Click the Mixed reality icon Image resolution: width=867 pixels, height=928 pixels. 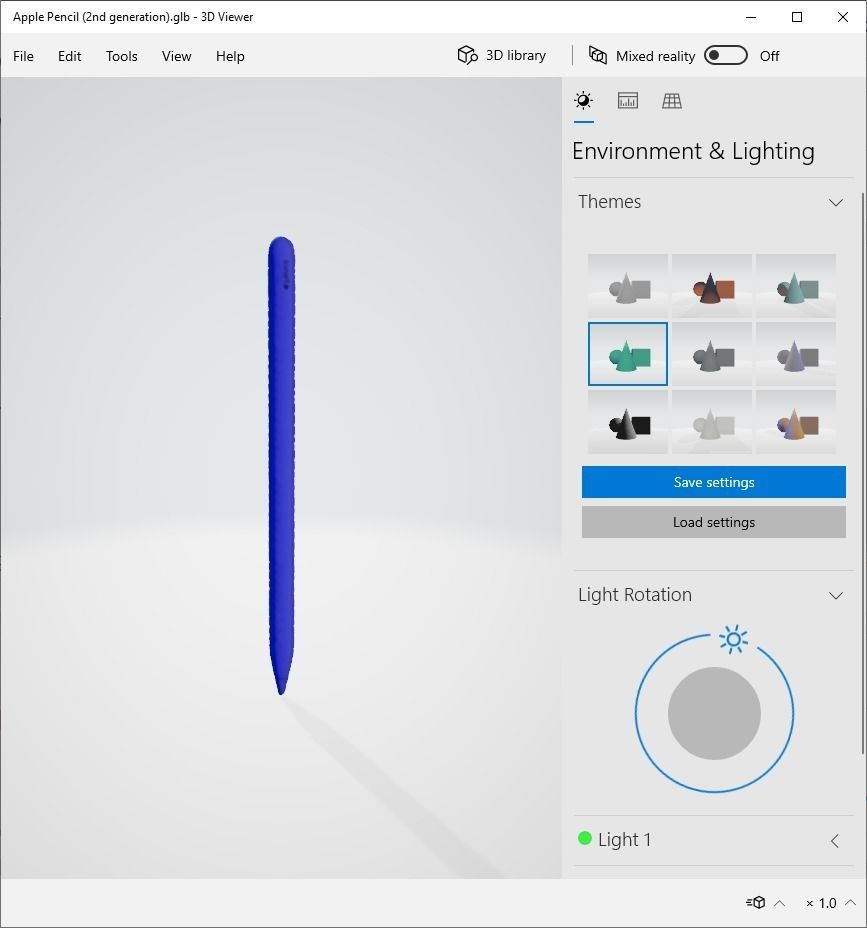pyautogui.click(x=598, y=56)
